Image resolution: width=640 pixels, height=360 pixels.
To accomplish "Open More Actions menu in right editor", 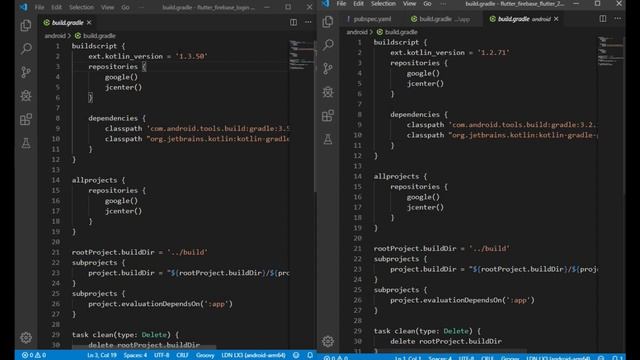I will [618, 19].
